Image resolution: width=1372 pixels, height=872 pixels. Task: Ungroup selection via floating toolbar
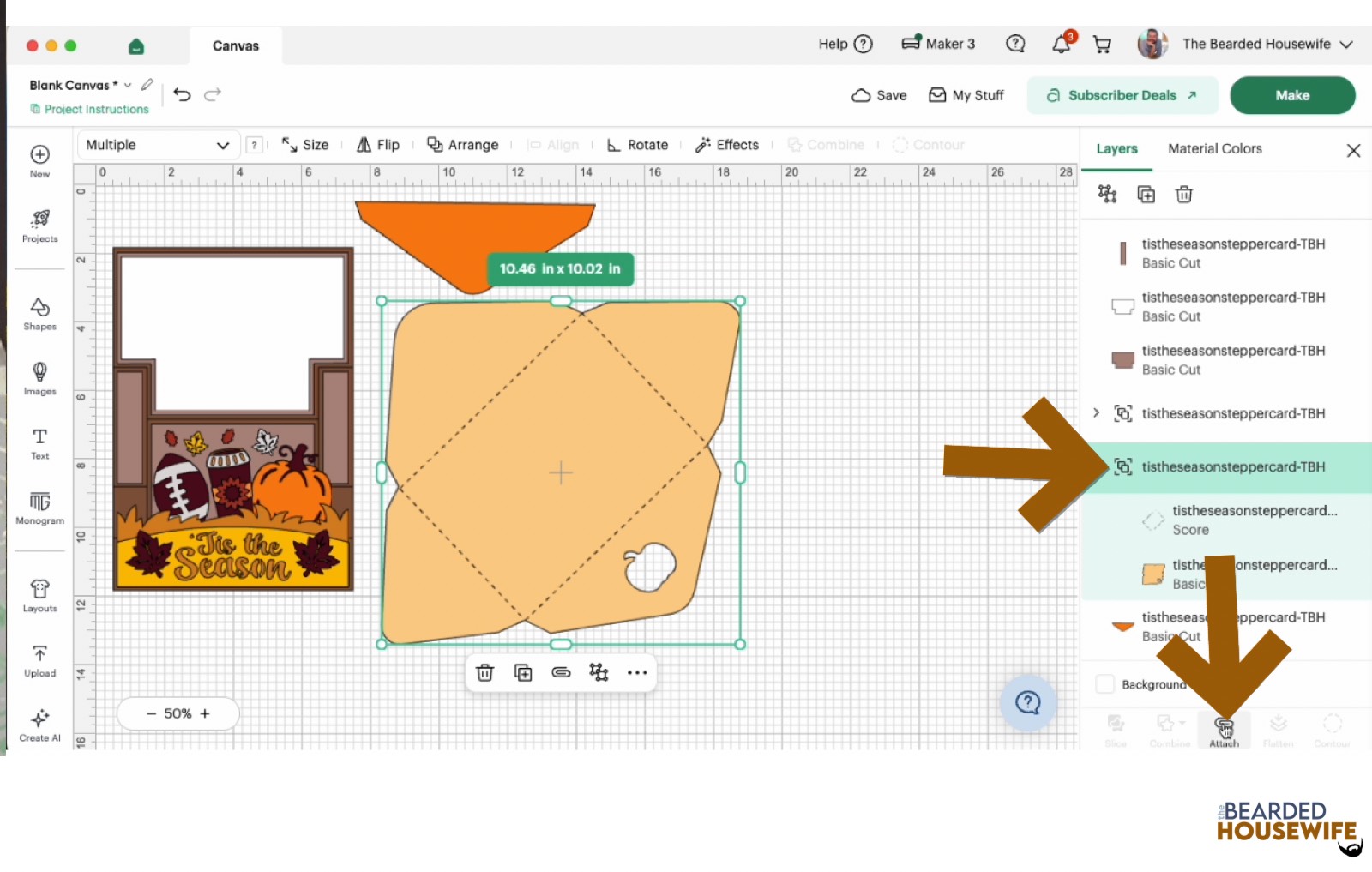(599, 672)
